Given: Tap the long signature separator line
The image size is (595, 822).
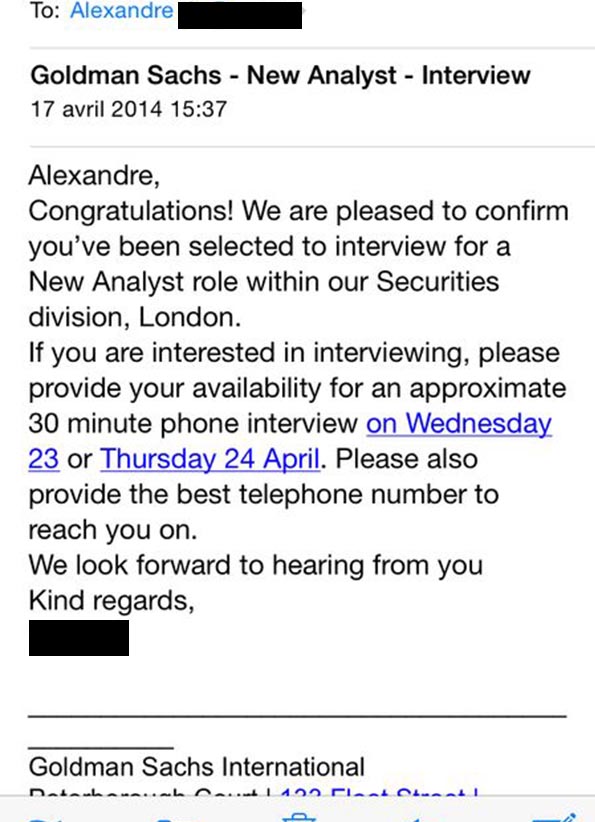Looking at the screenshot, I should [x=297, y=716].
